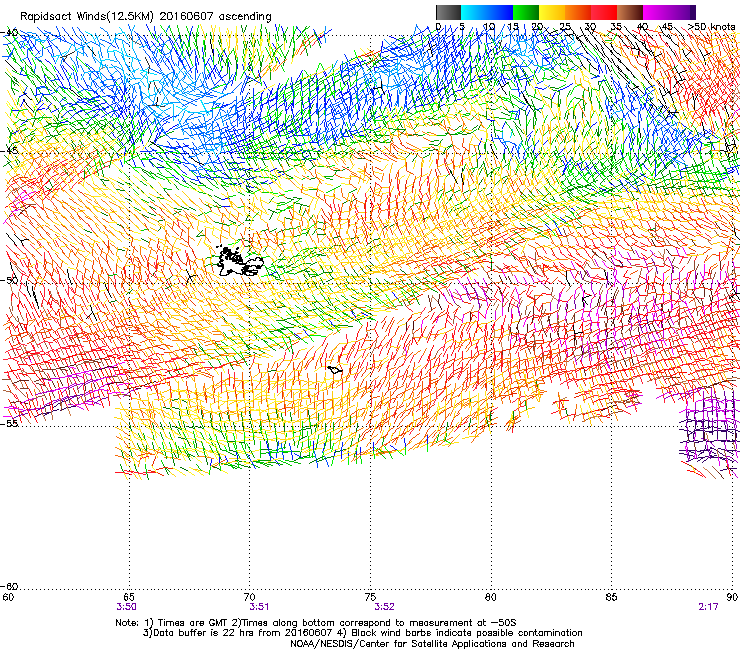This screenshot has width=740, height=650.
Task: Click the red 30-35 knots color segment
Action: 604,12
